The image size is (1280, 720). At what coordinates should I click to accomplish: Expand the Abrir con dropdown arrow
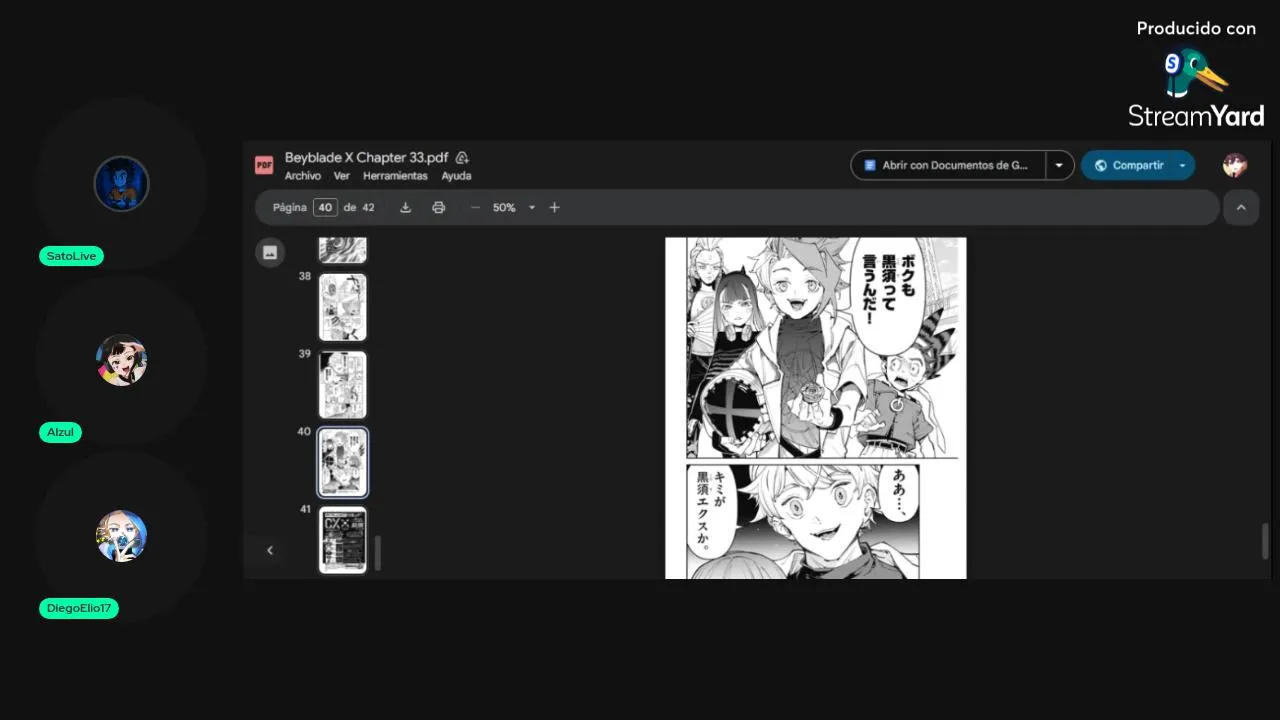[1059, 165]
